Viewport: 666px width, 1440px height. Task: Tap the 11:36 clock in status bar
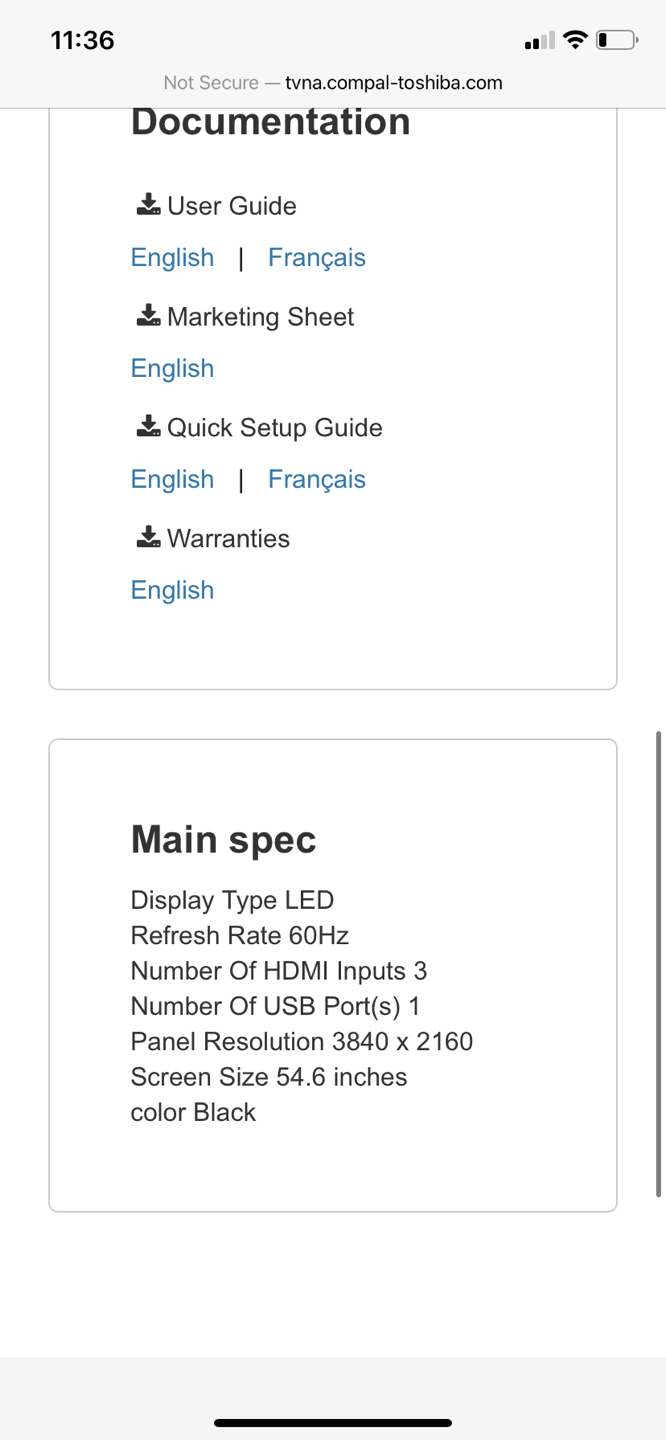pos(83,40)
